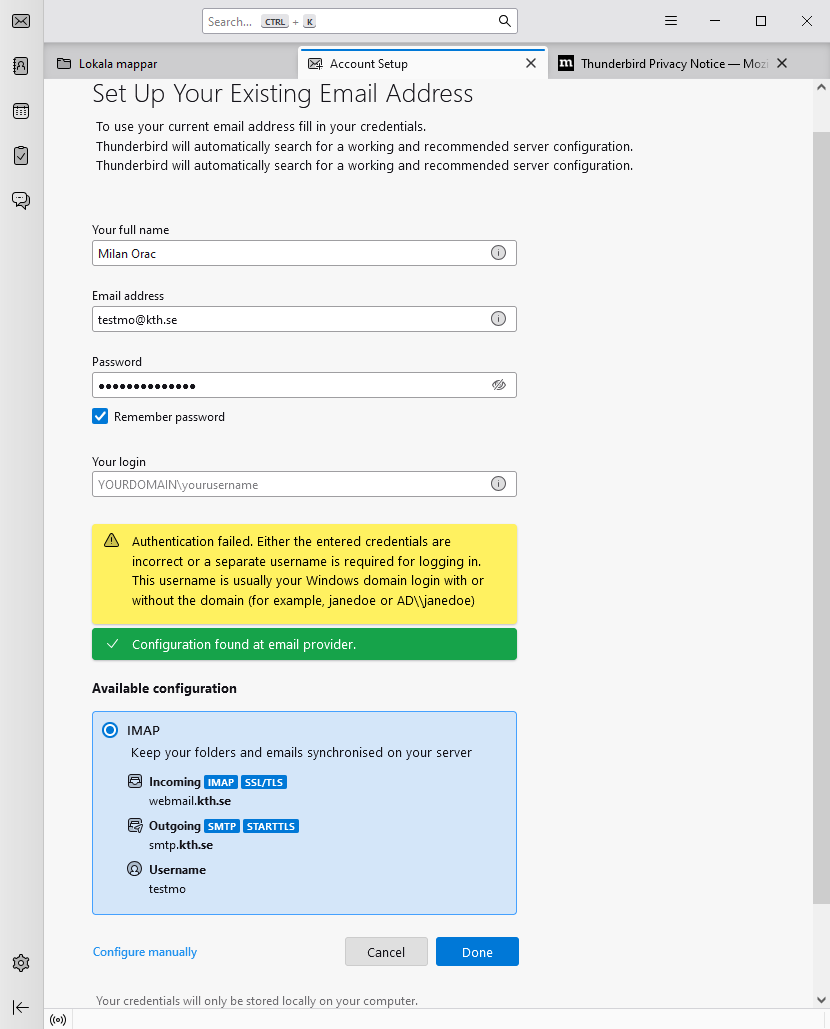Open the Thunderbird app menu
830x1029 pixels.
[671, 21]
